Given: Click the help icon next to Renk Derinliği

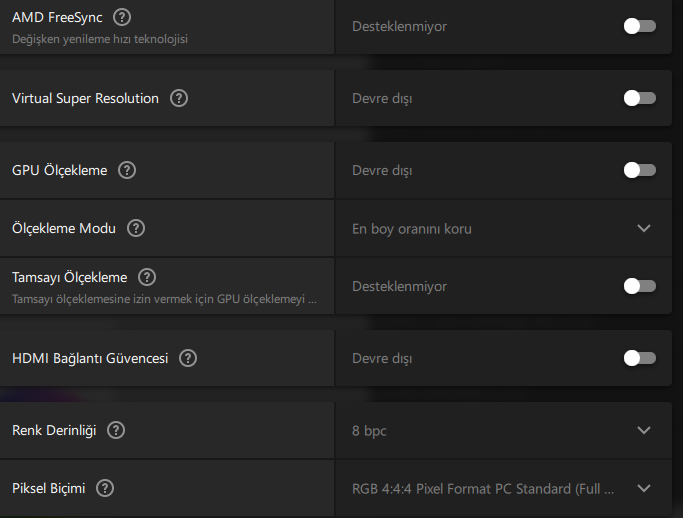Looking at the screenshot, I should tap(116, 430).
